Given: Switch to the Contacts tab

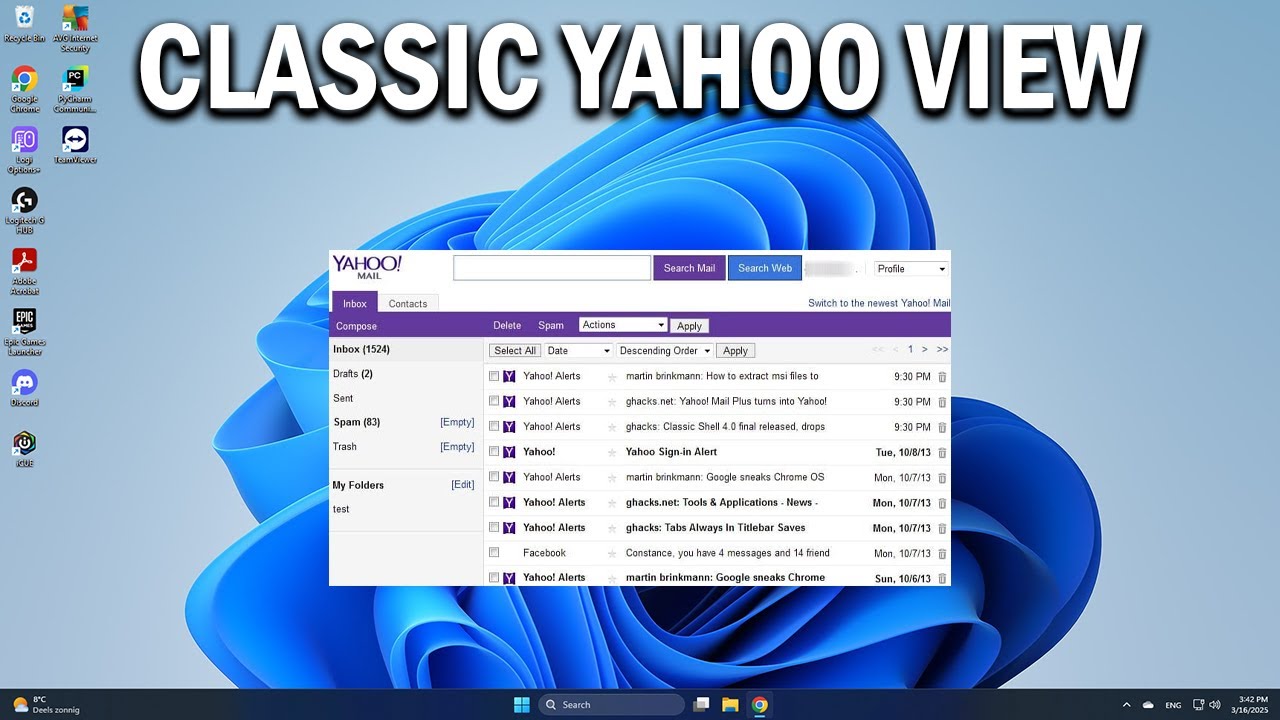Looking at the screenshot, I should click(408, 303).
